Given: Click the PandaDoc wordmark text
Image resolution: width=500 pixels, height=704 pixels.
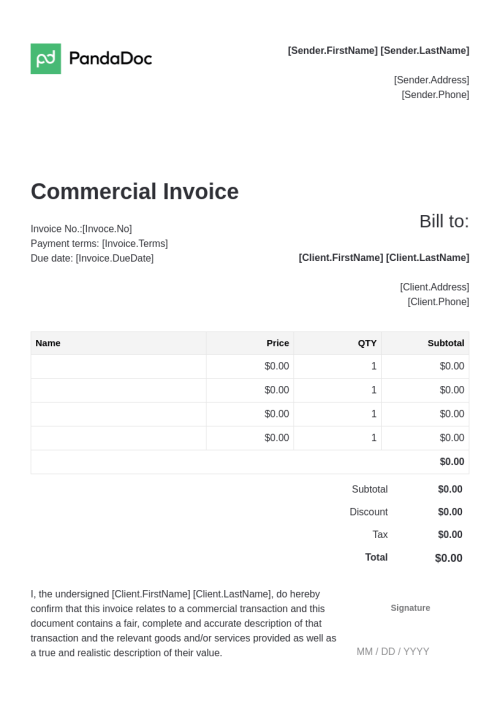Looking at the screenshot, I should click(110, 58).
